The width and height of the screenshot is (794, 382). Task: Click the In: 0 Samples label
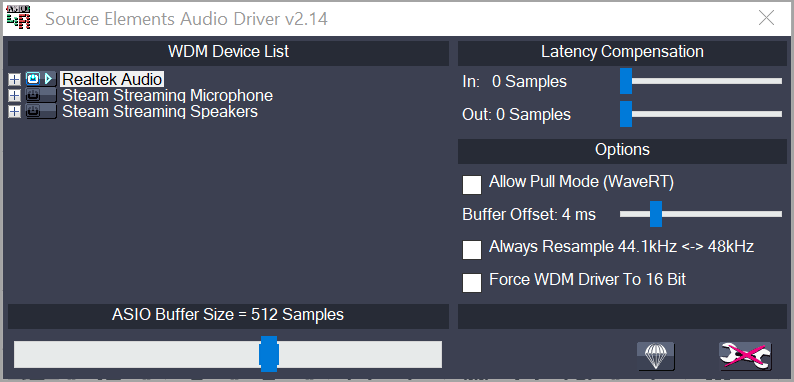(x=514, y=82)
